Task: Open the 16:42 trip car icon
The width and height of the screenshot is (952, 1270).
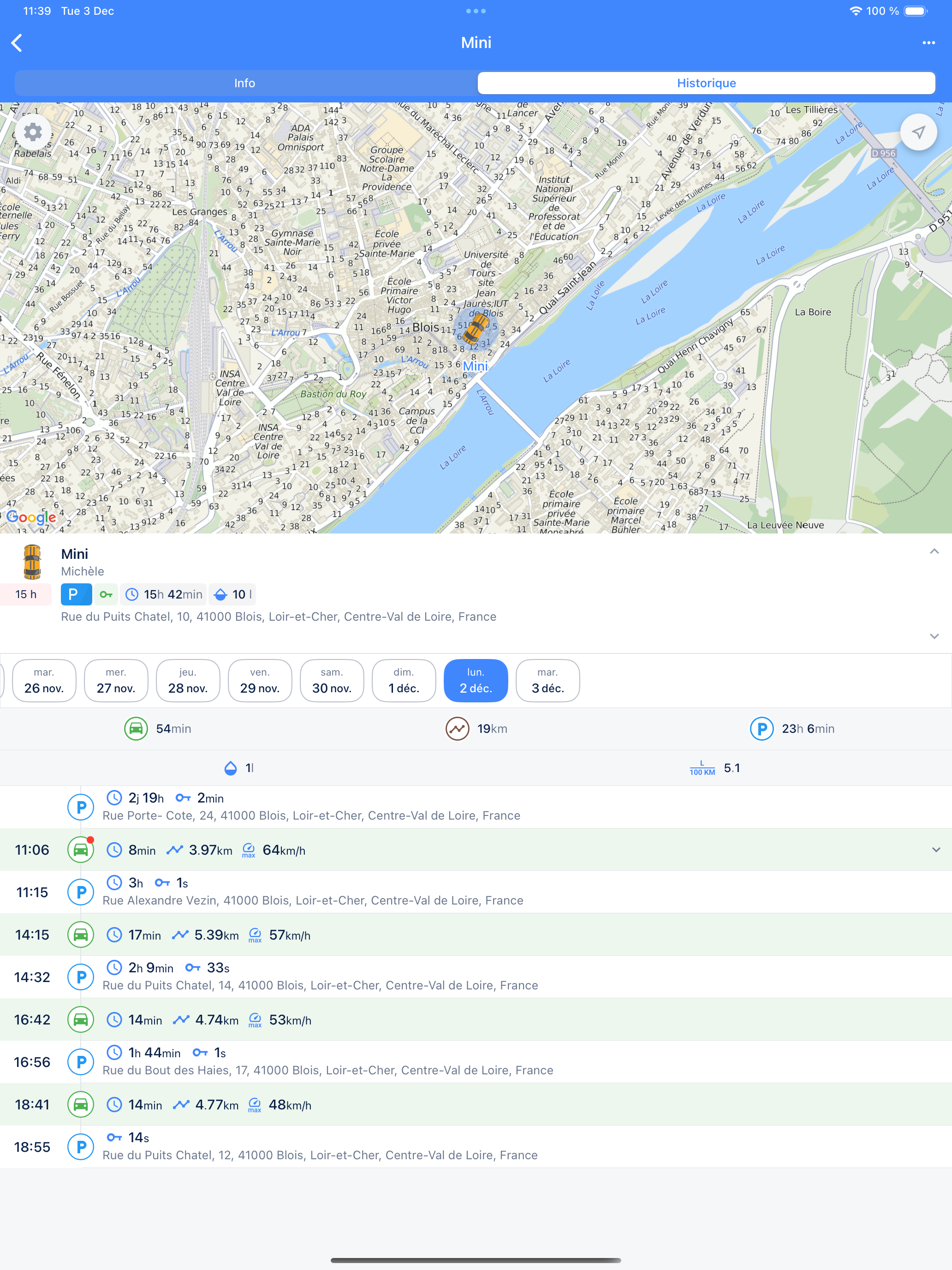Action: 81,1020
